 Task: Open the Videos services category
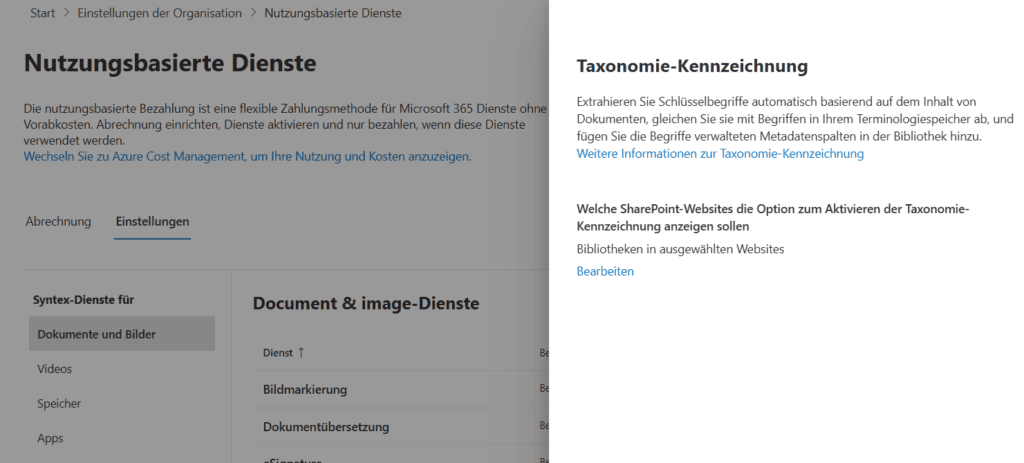pyautogui.click(x=55, y=369)
